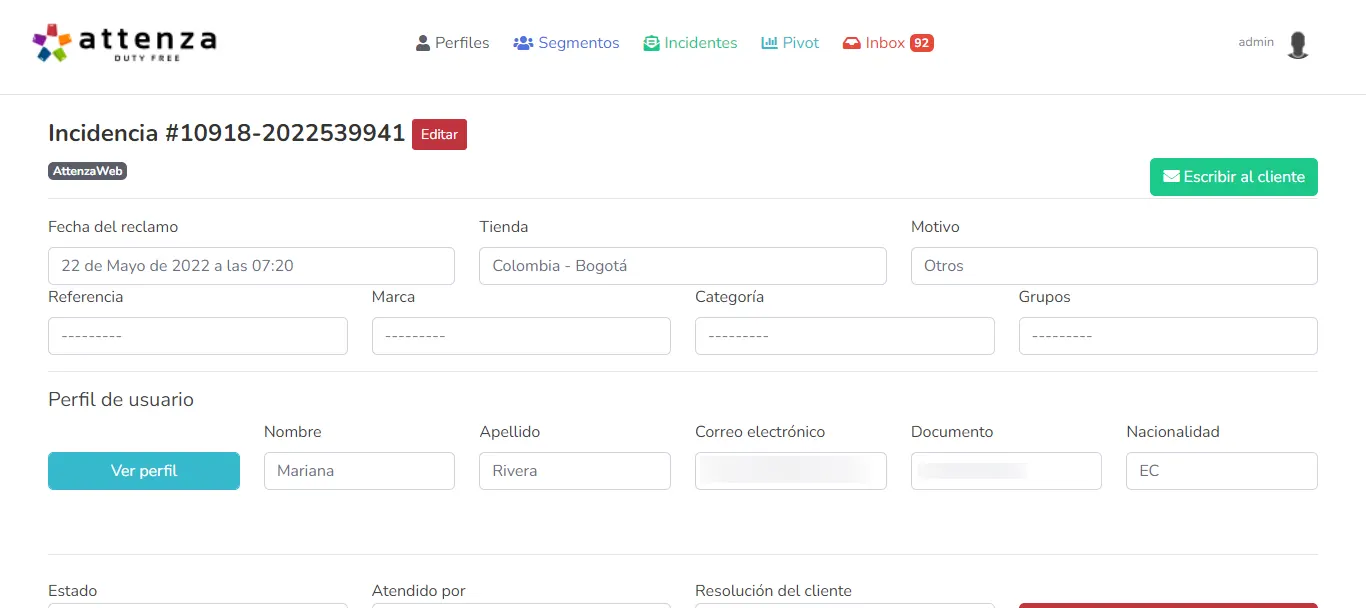Click the Pivot chart icon
The image size is (1366, 608).
[769, 43]
